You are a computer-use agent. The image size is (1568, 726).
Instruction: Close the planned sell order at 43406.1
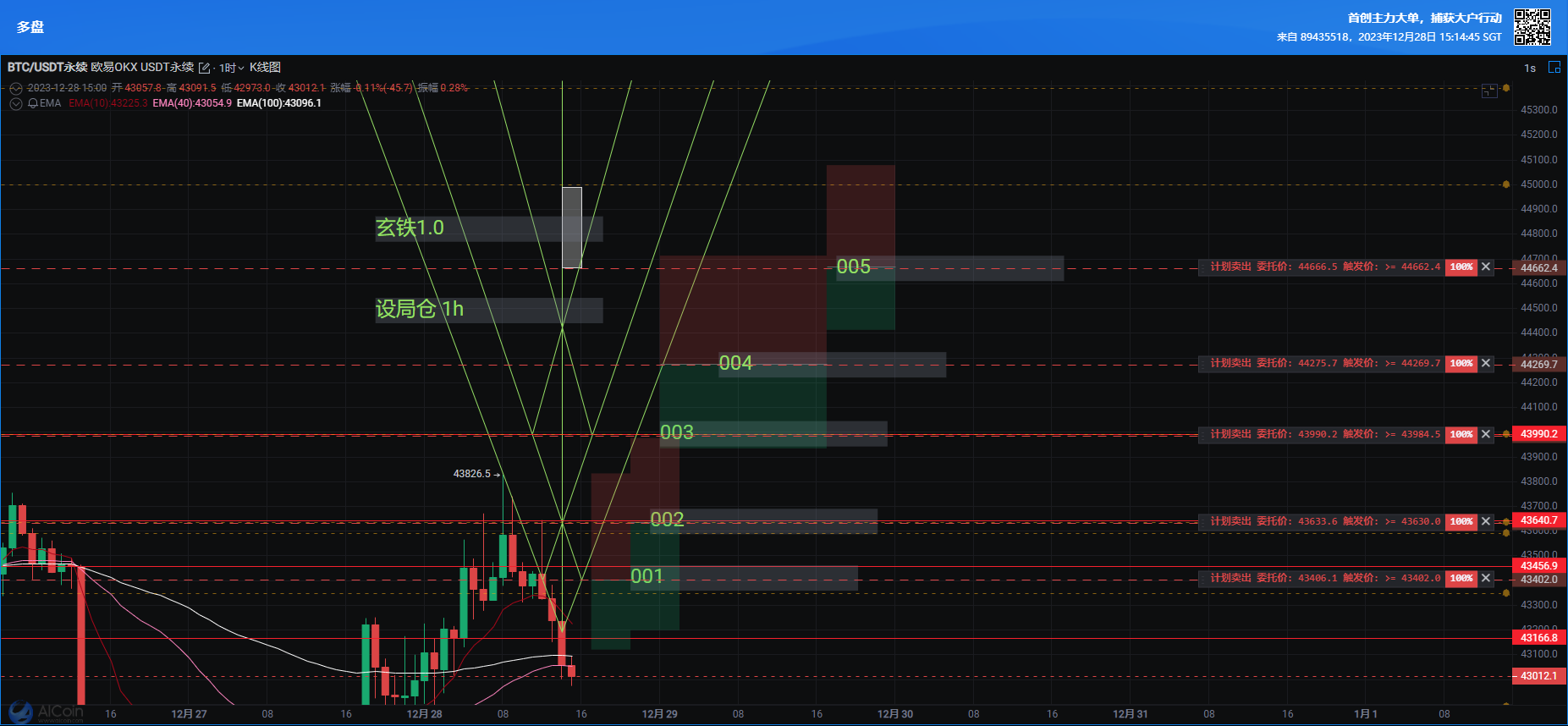click(1485, 578)
